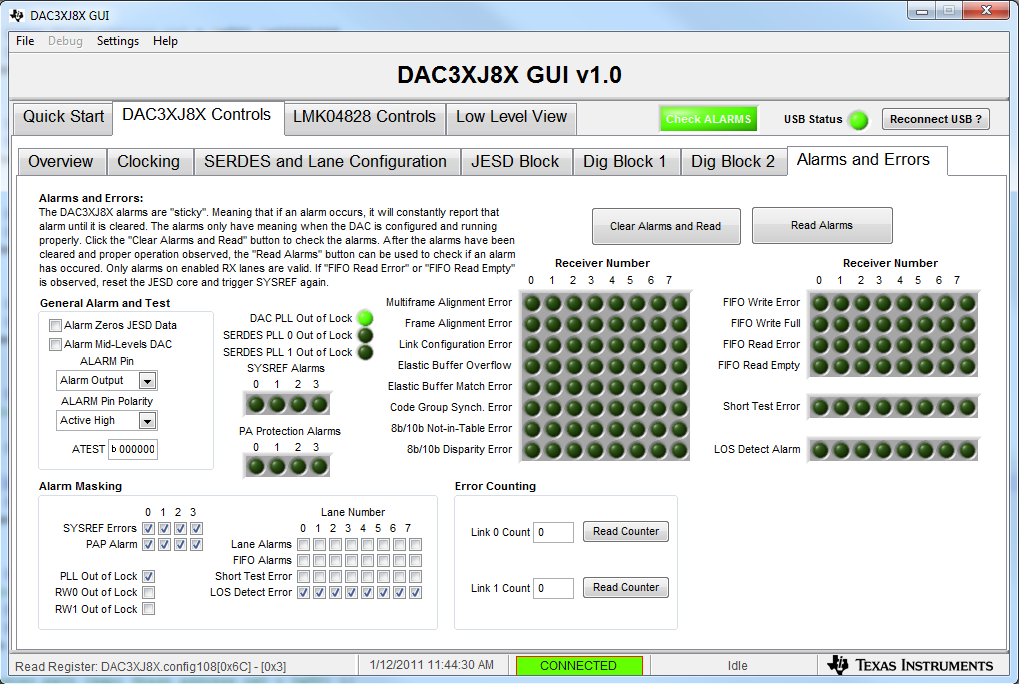Check FIFO Alarms mask for lane 4
Viewport: 1019px width, 684px height.
point(367,561)
